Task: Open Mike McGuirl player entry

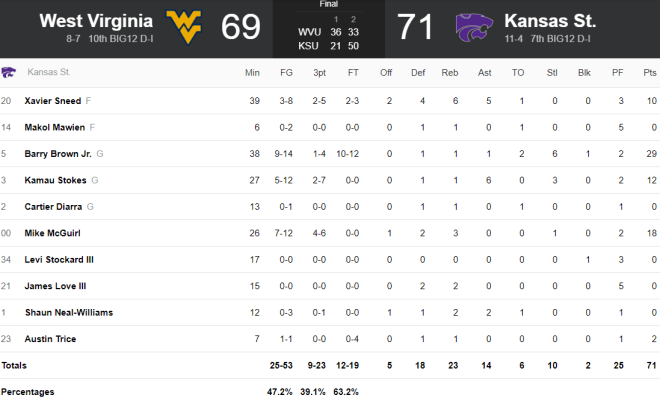Action: point(52,233)
